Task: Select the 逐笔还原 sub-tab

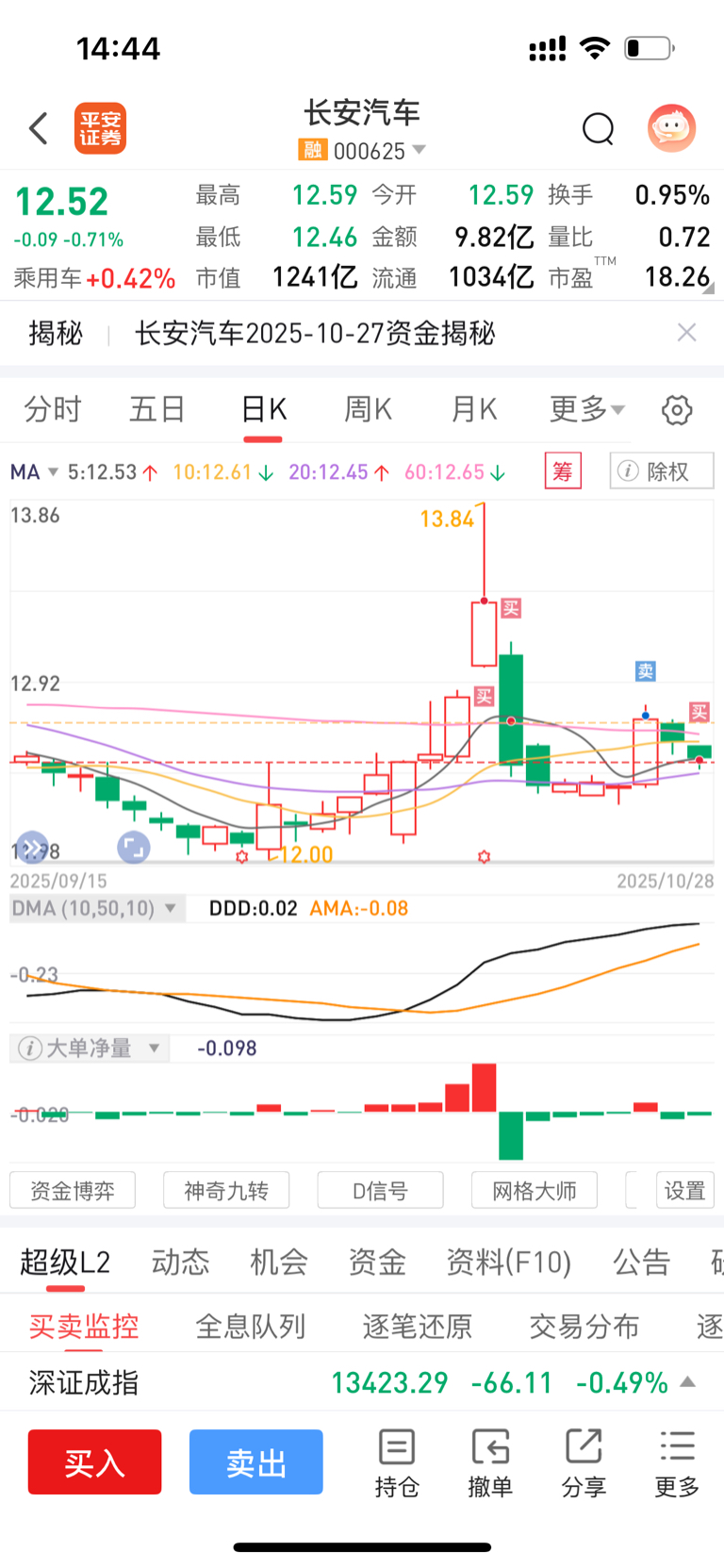Action: (418, 1327)
